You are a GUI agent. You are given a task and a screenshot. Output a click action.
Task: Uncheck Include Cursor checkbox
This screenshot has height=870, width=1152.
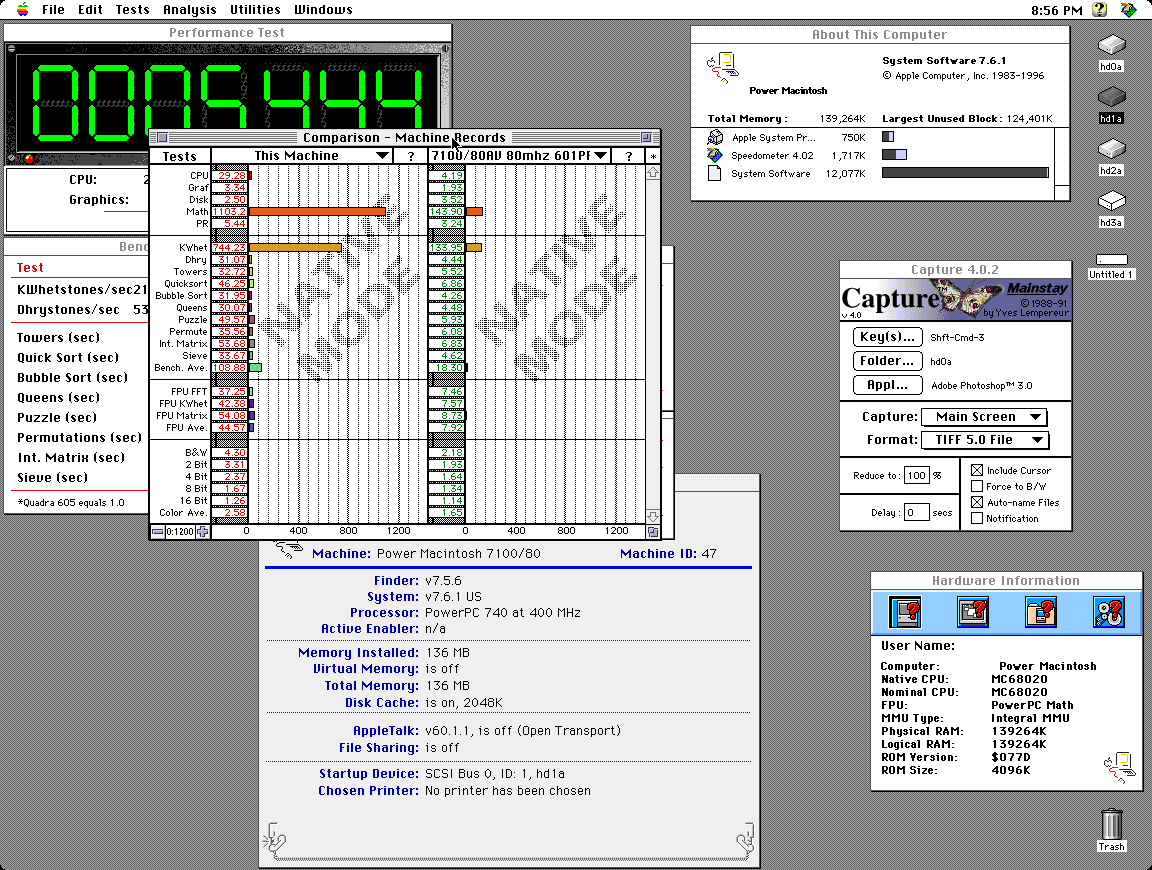977,470
